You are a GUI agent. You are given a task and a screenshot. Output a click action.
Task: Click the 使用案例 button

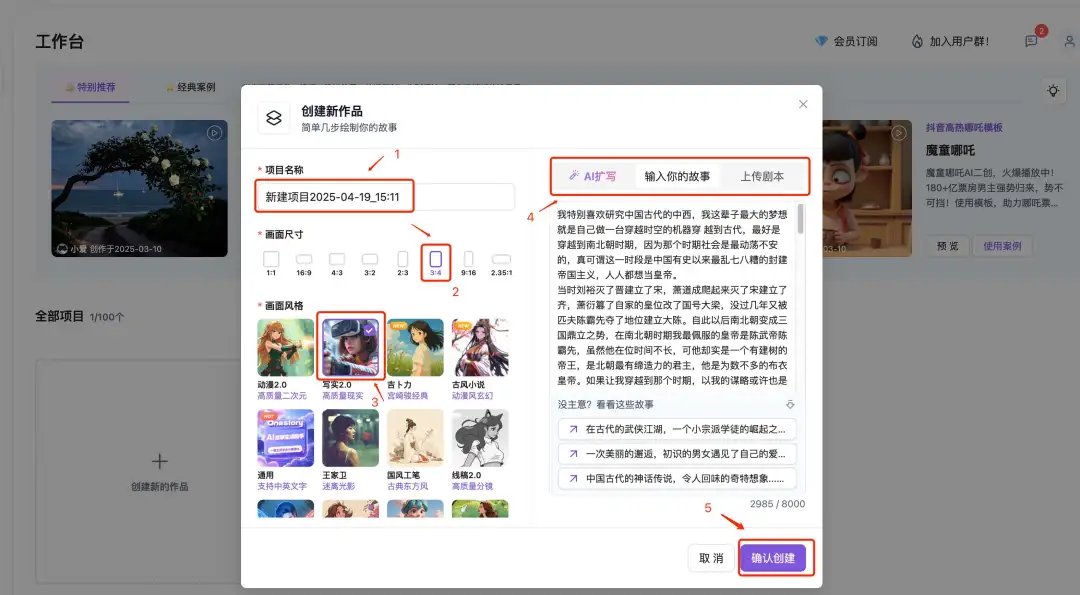pyautogui.click(x=1002, y=246)
